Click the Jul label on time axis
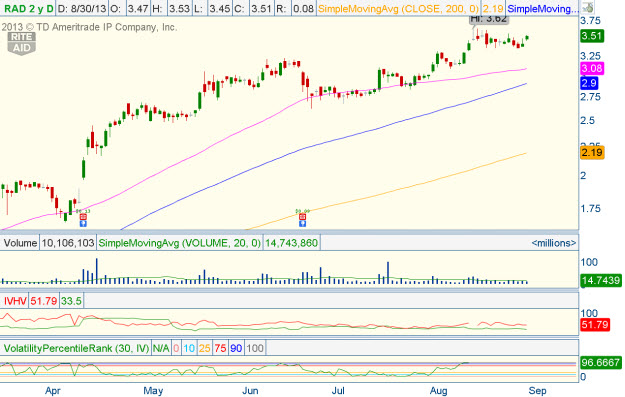The width and height of the screenshot is (625, 397). pos(338,391)
